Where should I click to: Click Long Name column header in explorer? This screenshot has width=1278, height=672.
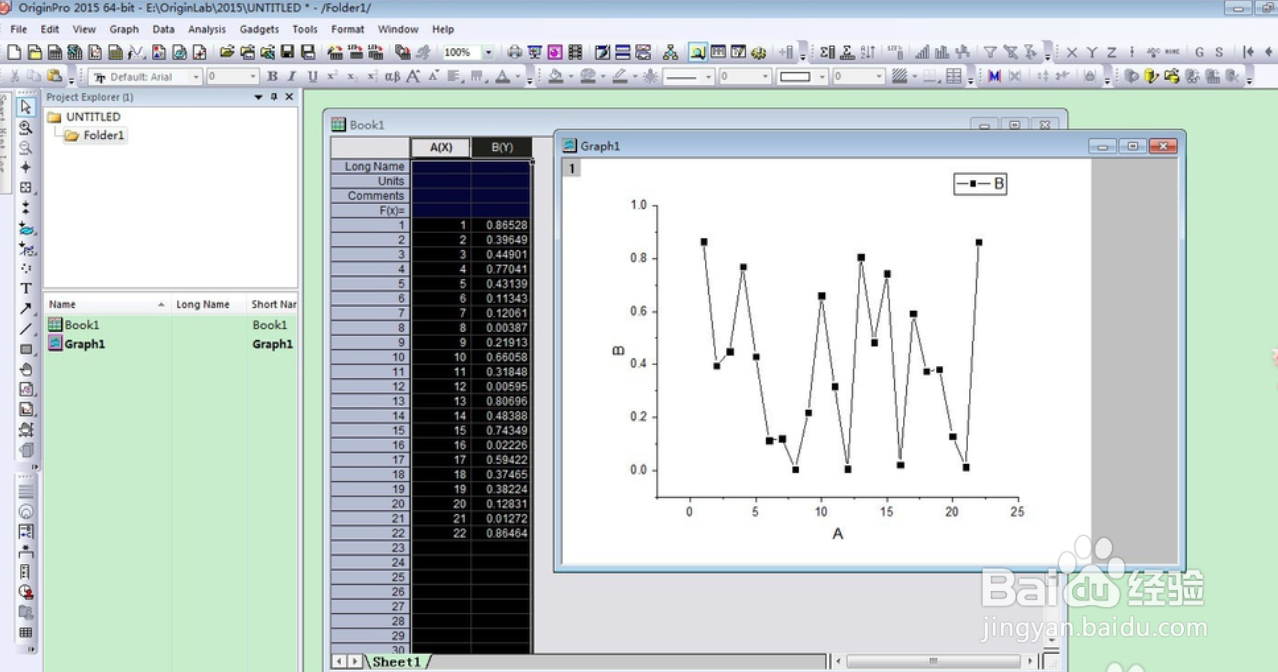pyautogui.click(x=209, y=304)
